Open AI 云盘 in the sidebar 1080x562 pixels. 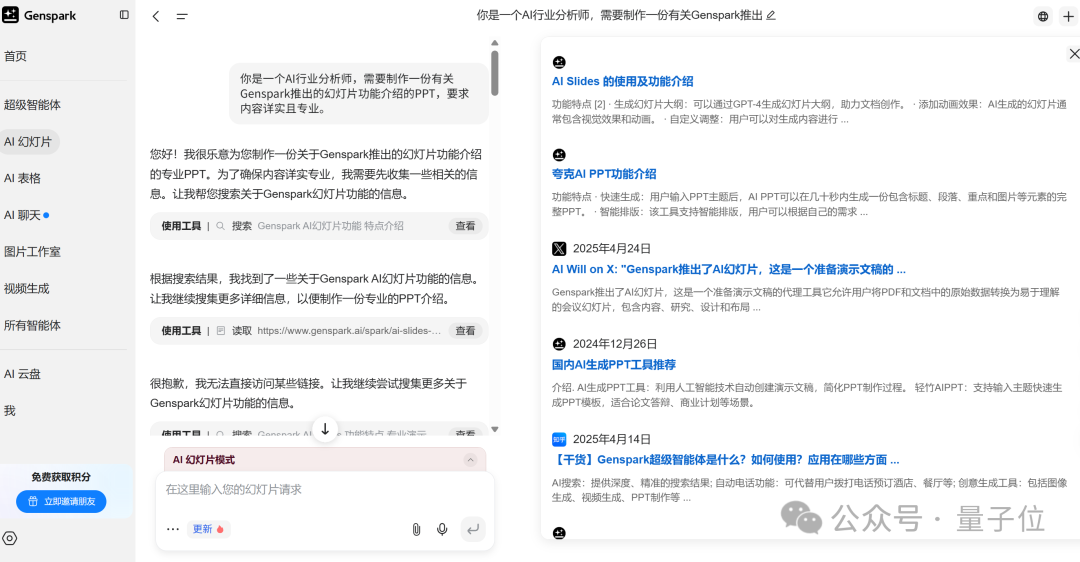coord(22,374)
